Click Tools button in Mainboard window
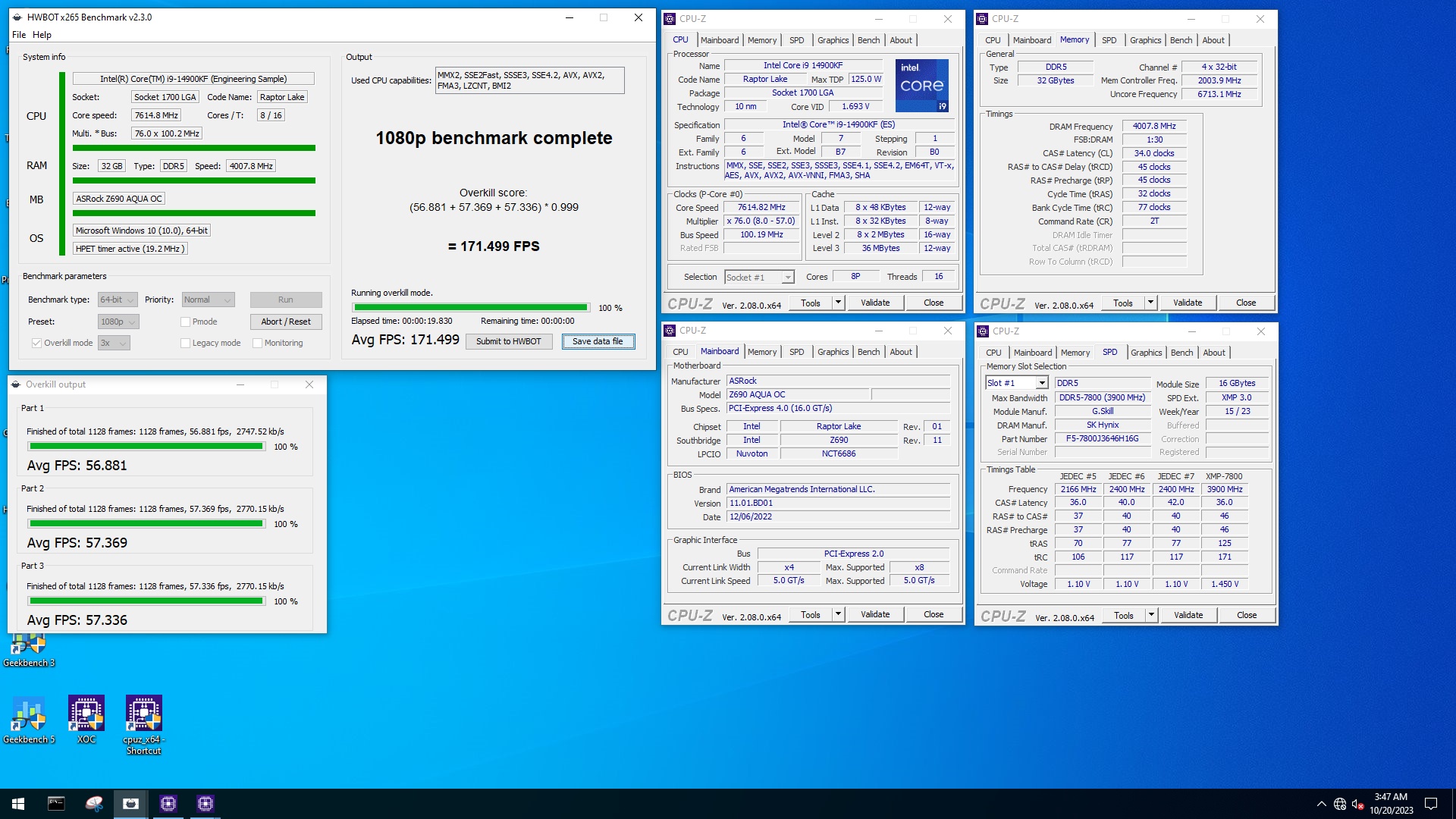Image resolution: width=1456 pixels, height=819 pixels. (811, 614)
